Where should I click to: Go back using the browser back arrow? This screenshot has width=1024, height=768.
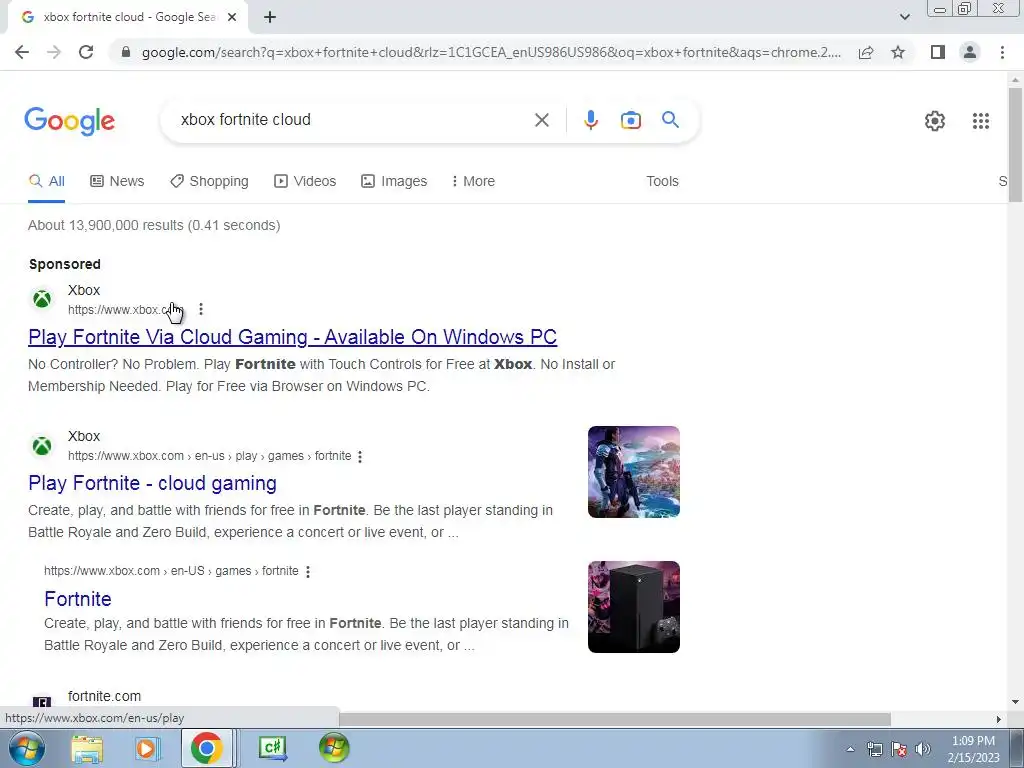coord(22,52)
